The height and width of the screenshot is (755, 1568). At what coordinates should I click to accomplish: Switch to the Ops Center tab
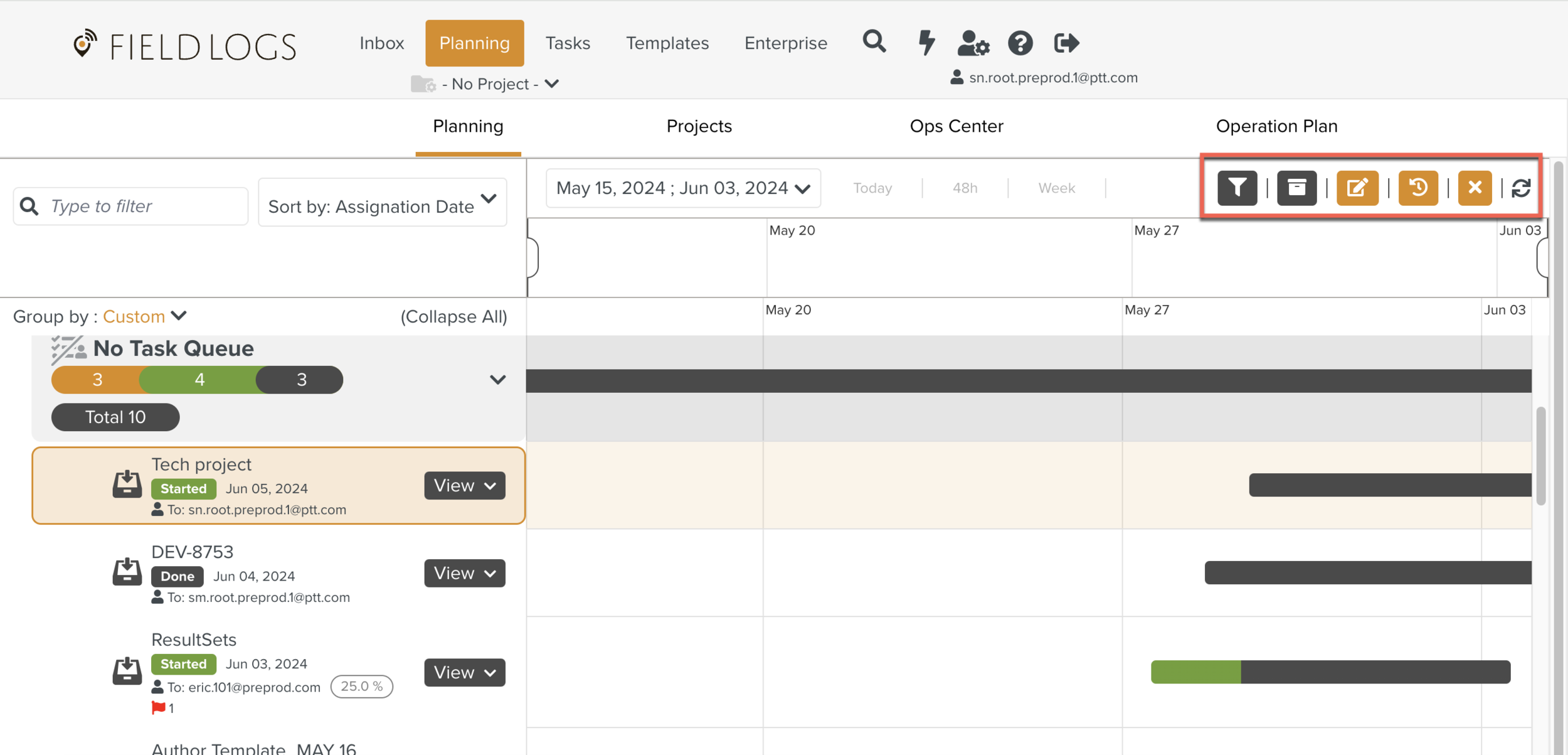tap(956, 126)
